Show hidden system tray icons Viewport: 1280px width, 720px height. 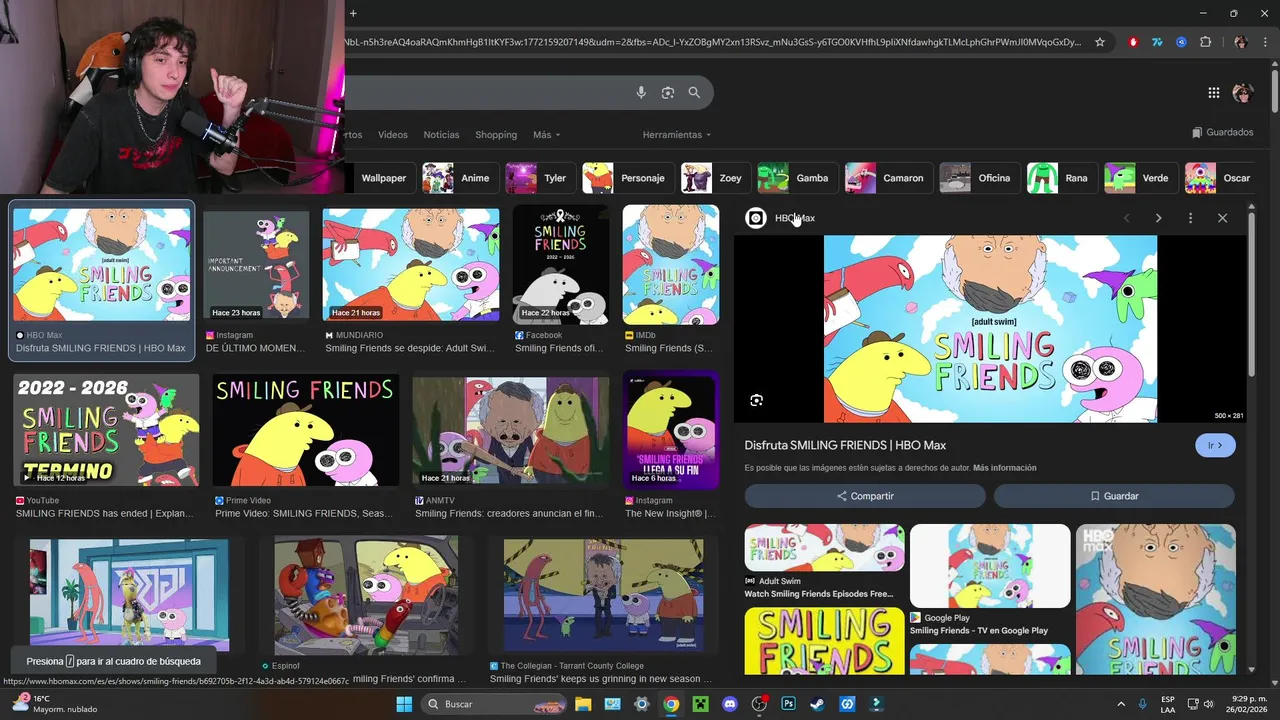[x=1121, y=704]
